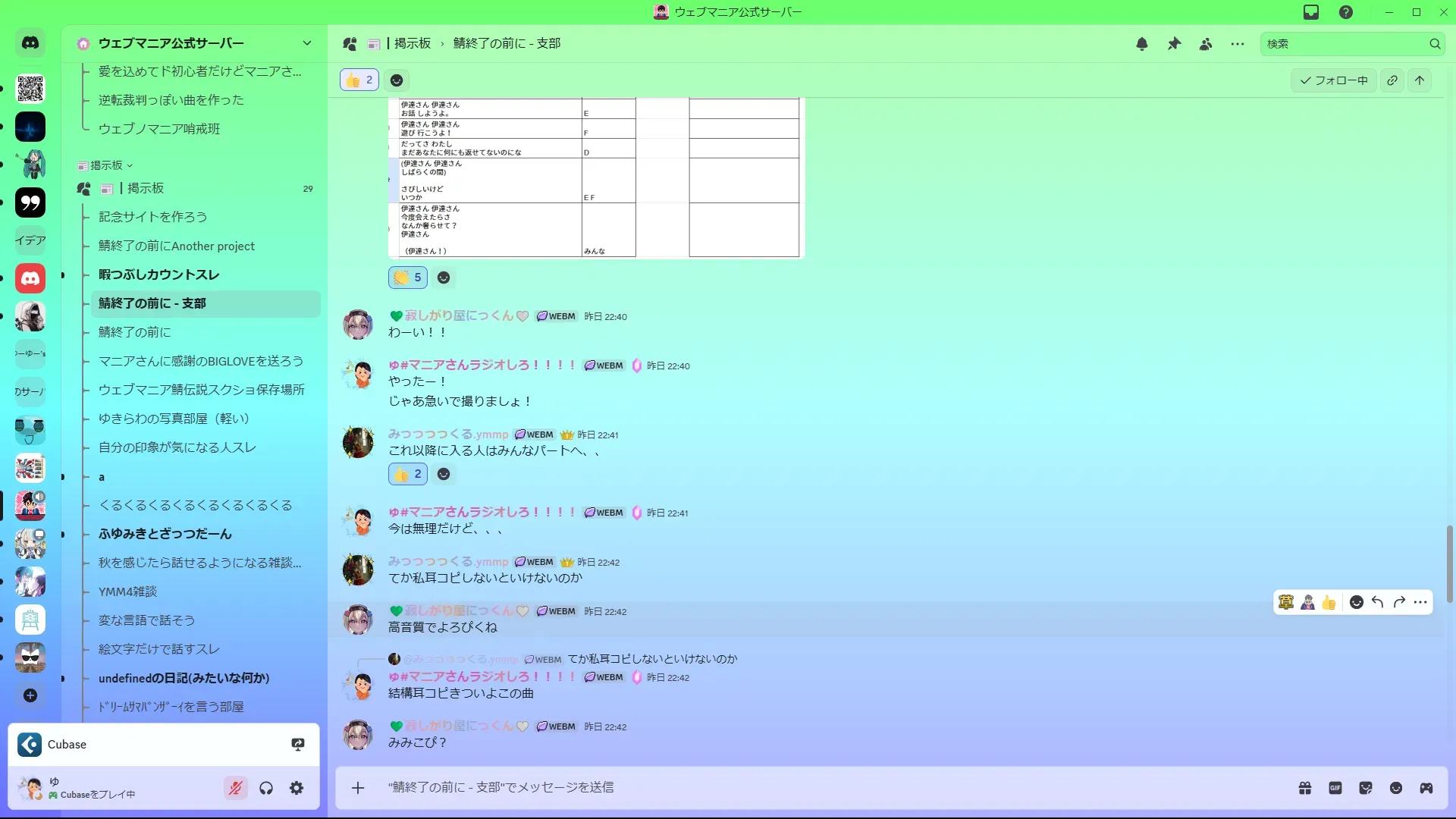Image resolution: width=1456 pixels, height=819 pixels.
Task: Toggle headphones deafen button
Action: tap(265, 788)
